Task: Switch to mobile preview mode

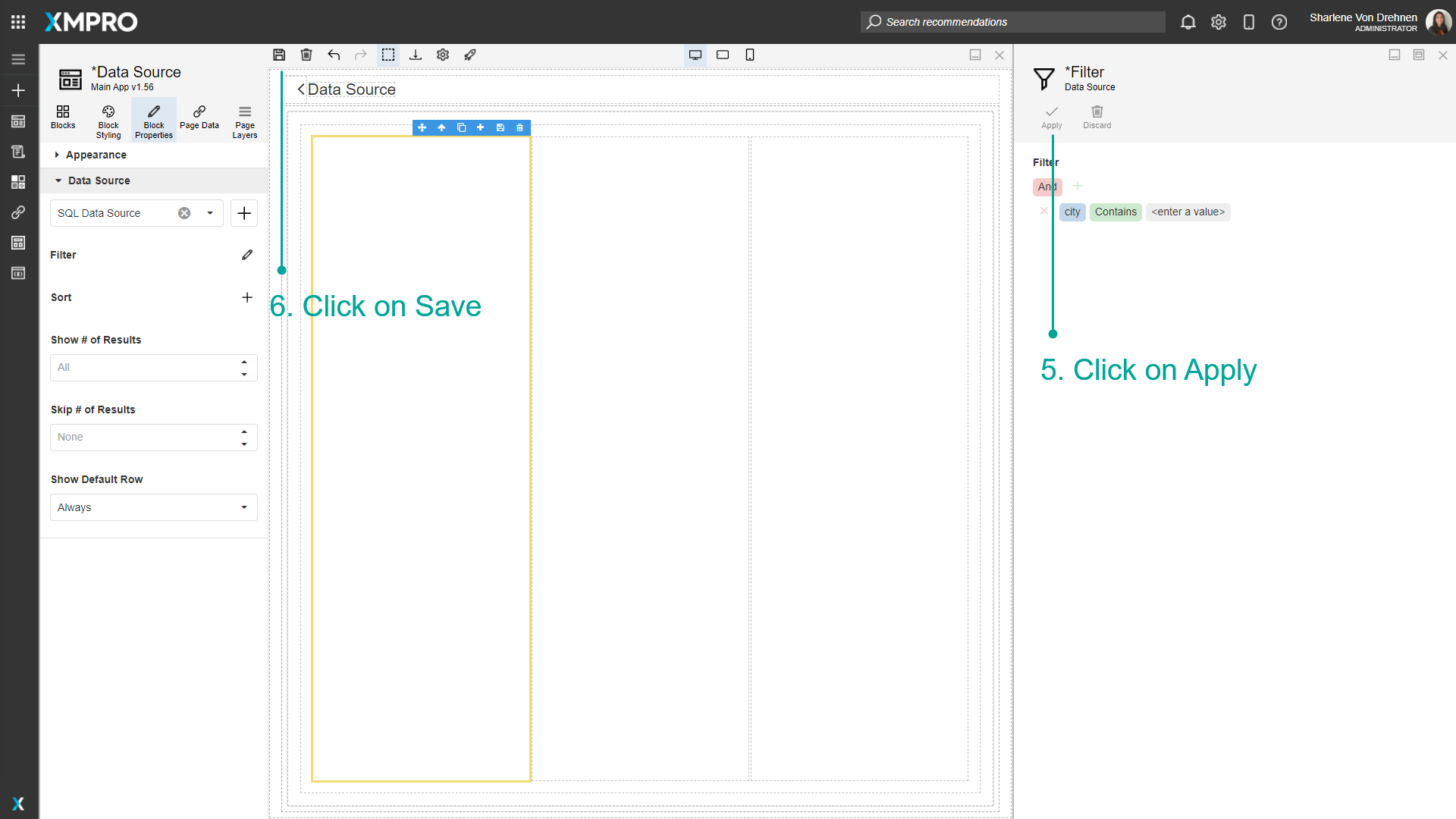Action: 750,55
